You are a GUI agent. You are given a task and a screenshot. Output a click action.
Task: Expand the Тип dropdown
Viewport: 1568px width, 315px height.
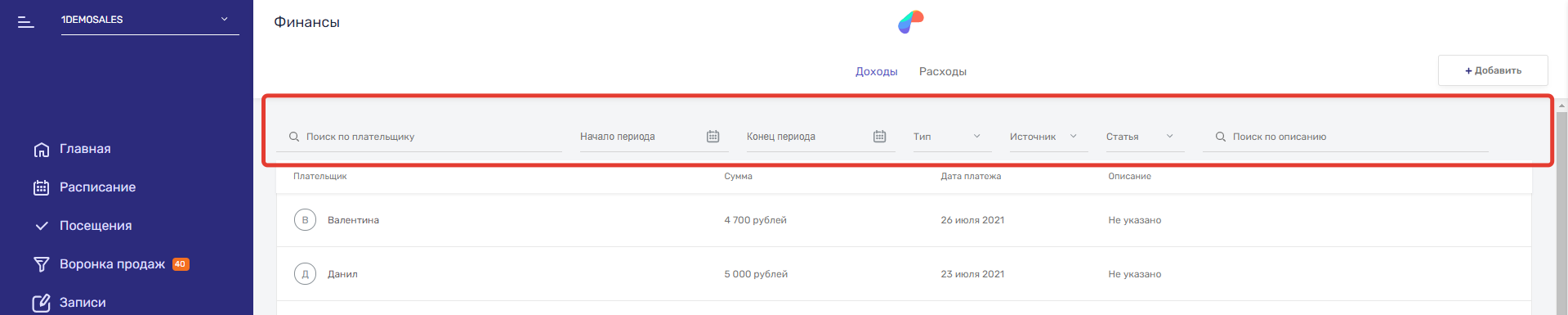[952, 137]
